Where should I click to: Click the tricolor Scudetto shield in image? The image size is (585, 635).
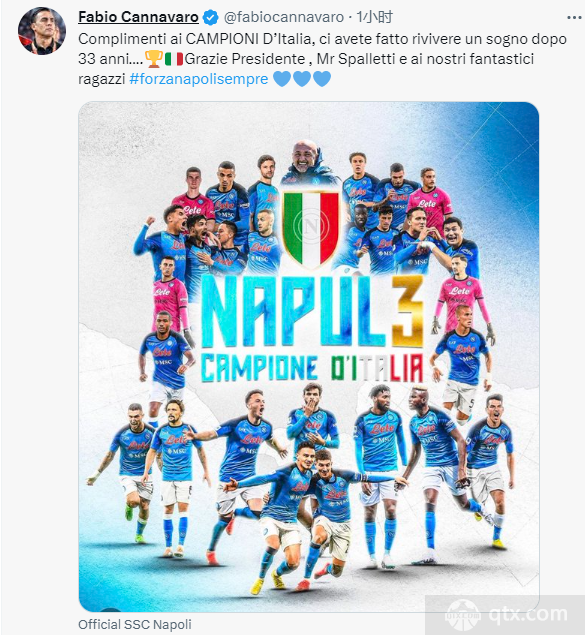click(x=311, y=228)
